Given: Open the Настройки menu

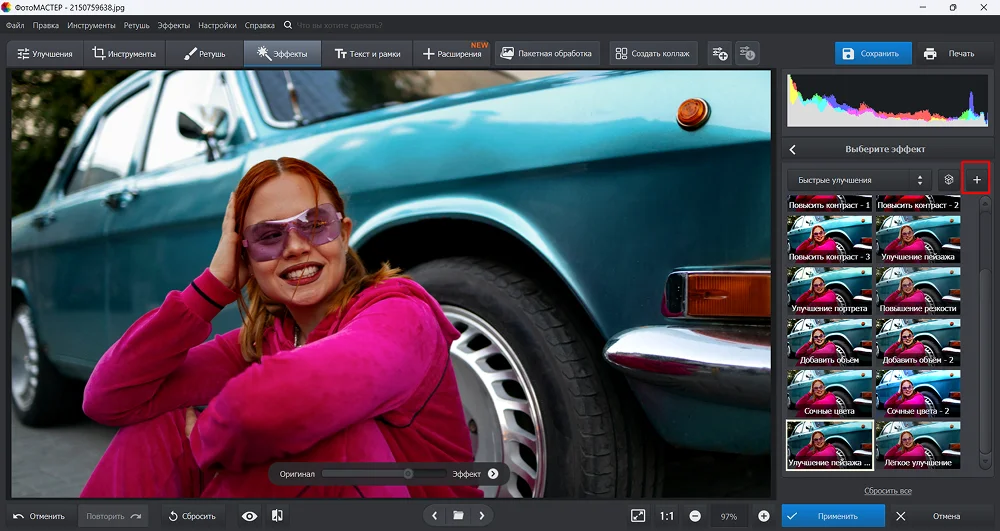Looking at the screenshot, I should pos(217,25).
